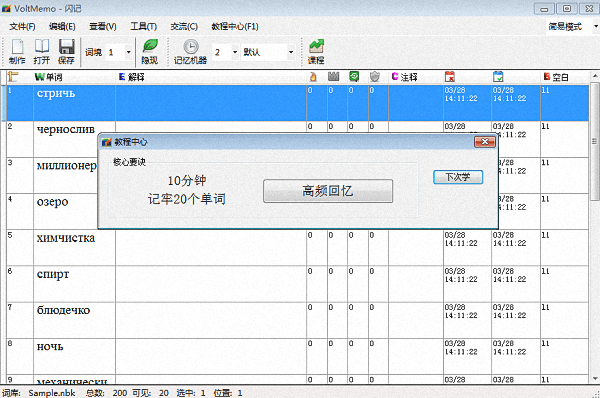
Task: Minimize the VoltMemo window
Action: pyautogui.click(x=544, y=8)
